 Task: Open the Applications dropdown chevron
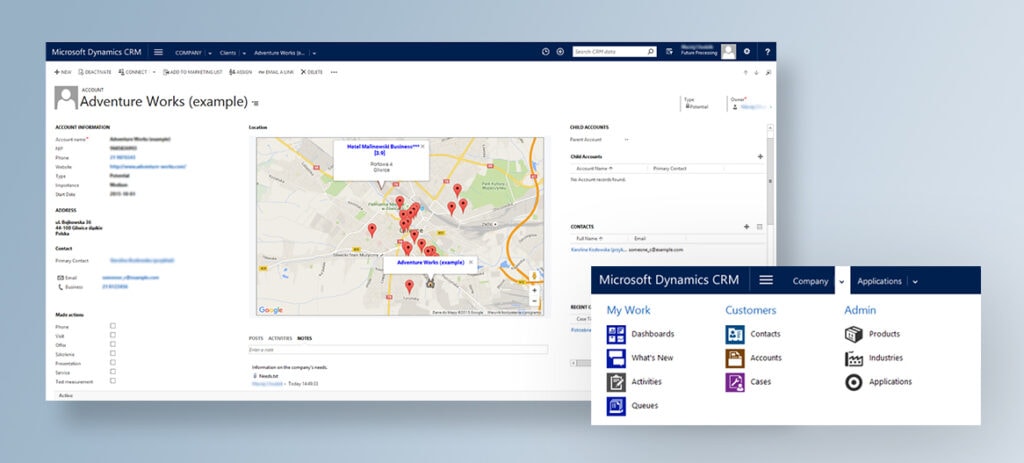tap(915, 282)
